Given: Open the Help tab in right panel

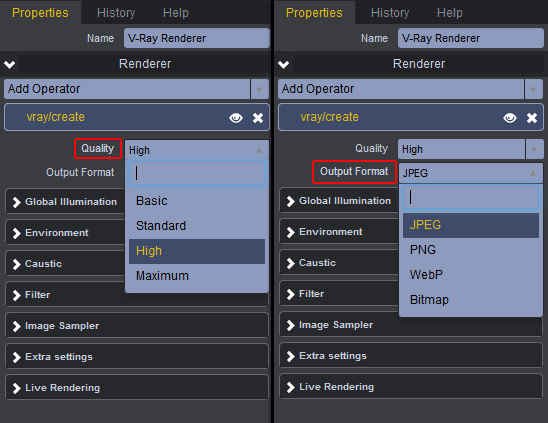Looking at the screenshot, I should (449, 13).
